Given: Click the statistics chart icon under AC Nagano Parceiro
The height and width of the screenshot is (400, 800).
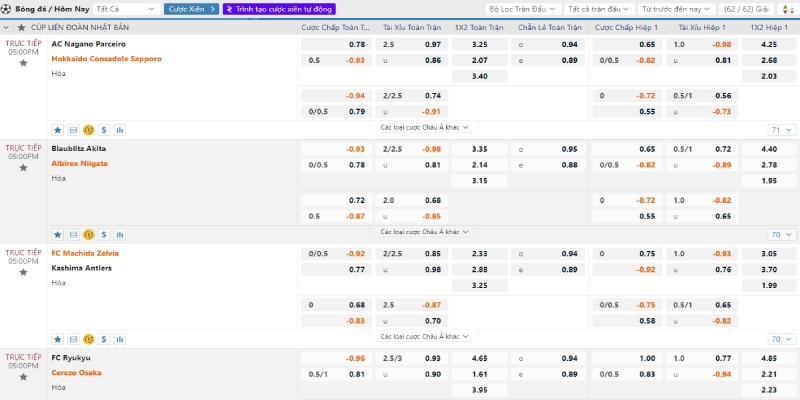Looking at the screenshot, I should 120,130.
